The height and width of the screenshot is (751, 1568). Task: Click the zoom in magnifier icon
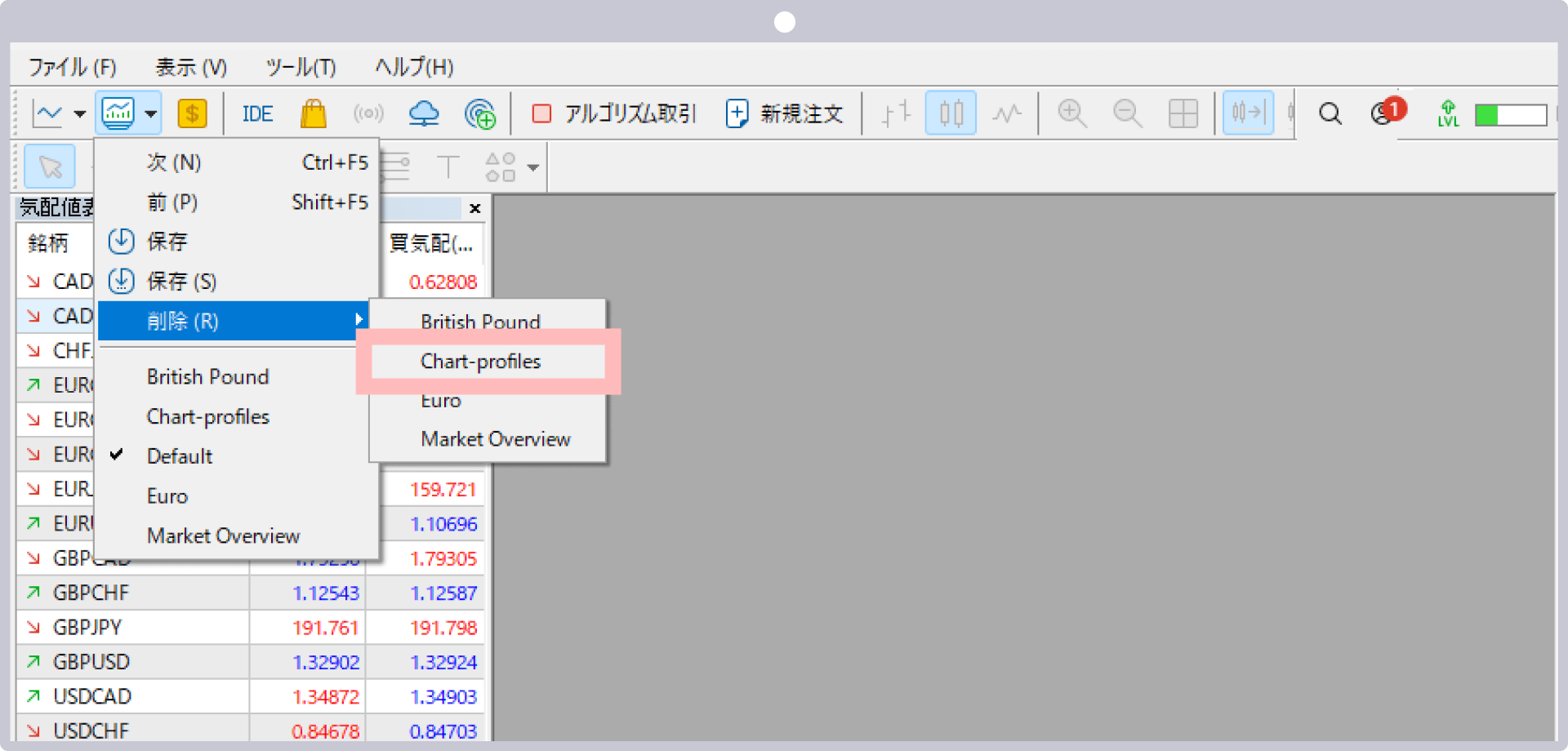pyautogui.click(x=1071, y=113)
